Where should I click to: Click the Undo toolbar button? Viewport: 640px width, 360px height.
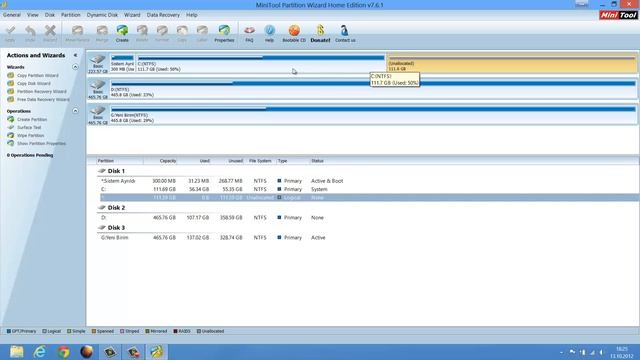coord(30,33)
